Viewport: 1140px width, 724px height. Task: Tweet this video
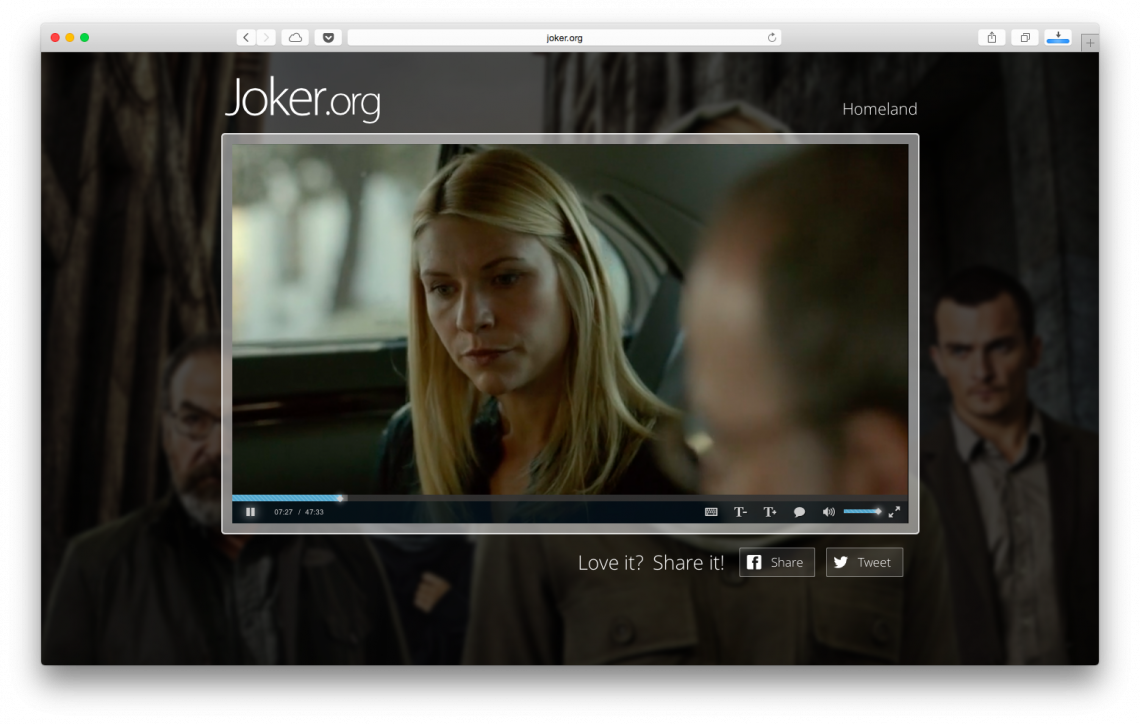coord(863,562)
